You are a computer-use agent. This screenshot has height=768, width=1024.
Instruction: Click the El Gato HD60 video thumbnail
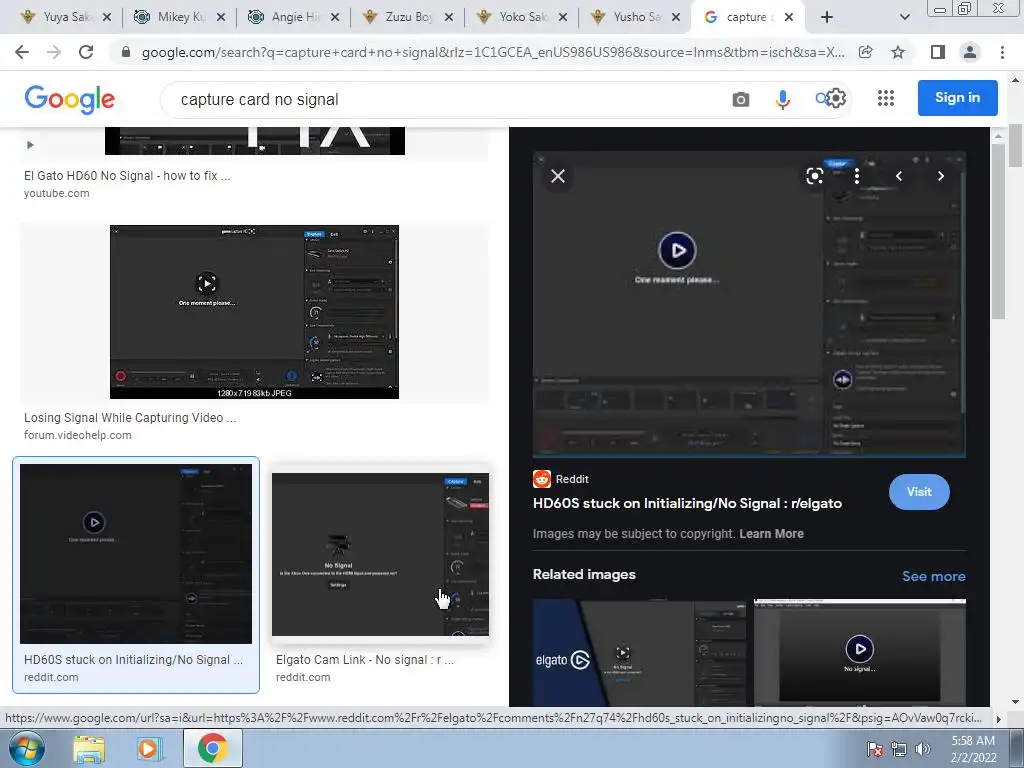click(255, 140)
